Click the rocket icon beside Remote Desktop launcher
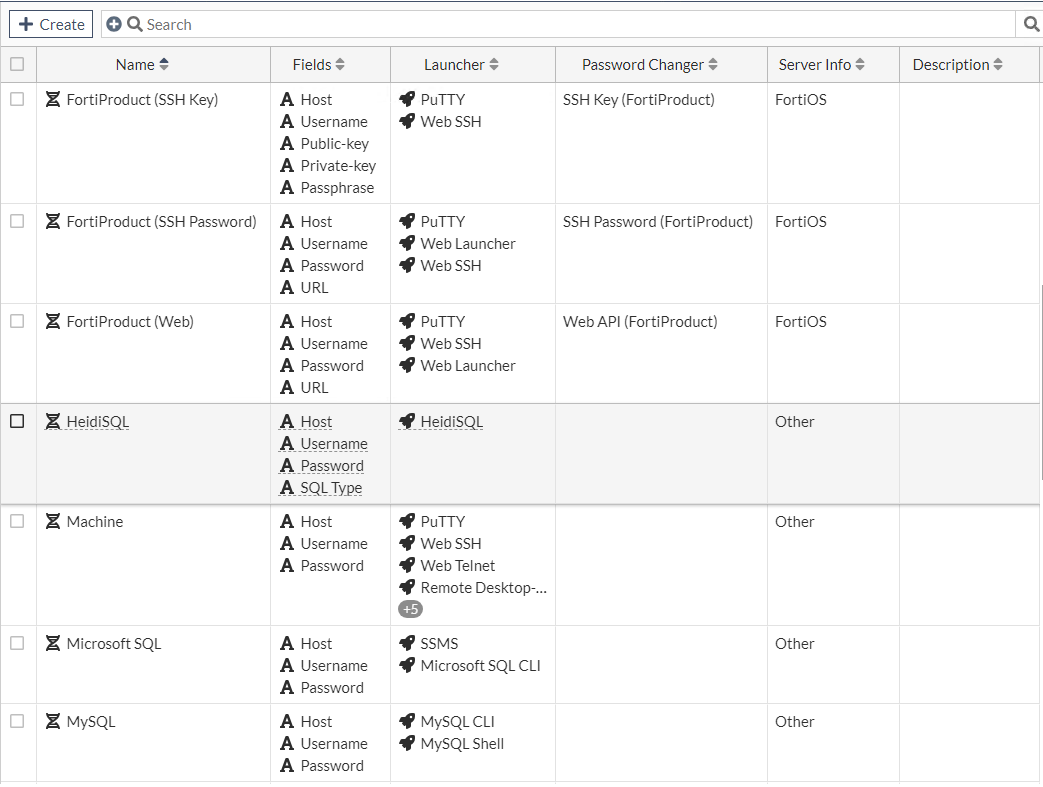 (406, 587)
